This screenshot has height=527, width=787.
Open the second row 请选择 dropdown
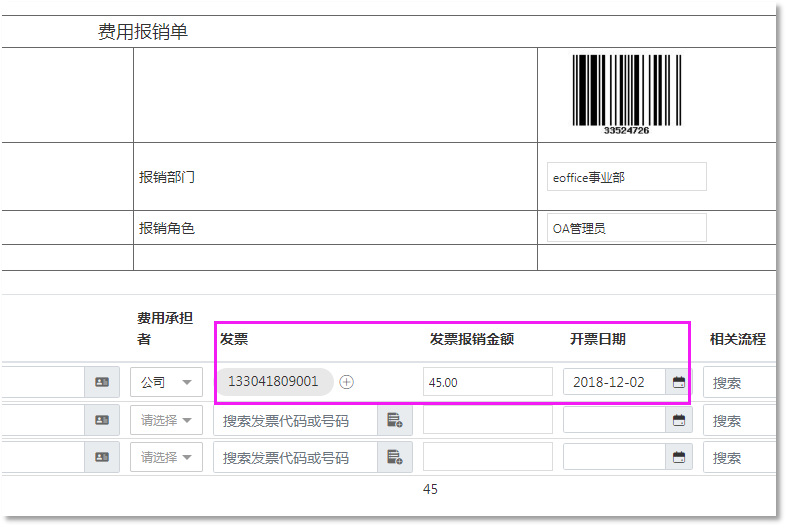pyautogui.click(x=166, y=420)
